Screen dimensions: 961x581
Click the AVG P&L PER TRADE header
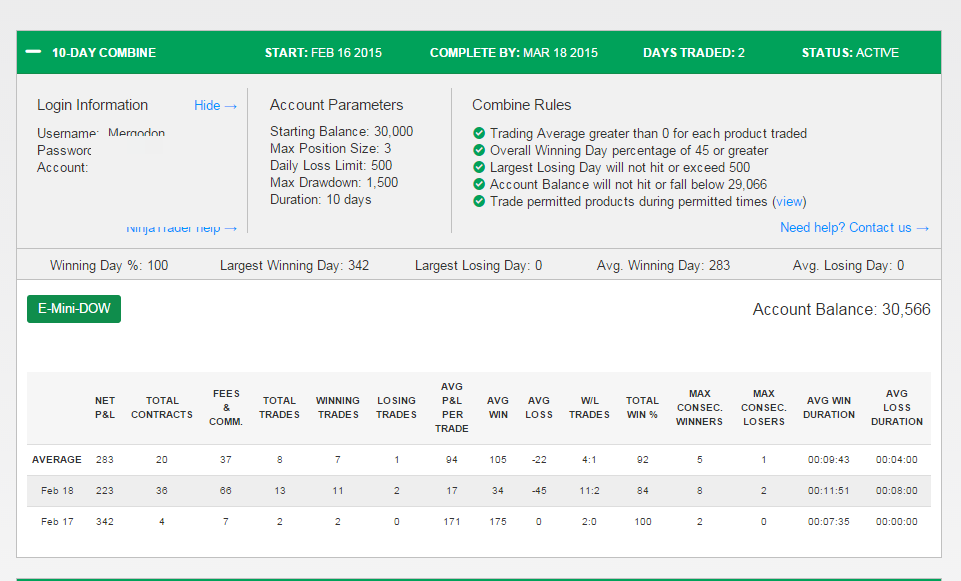[452, 408]
